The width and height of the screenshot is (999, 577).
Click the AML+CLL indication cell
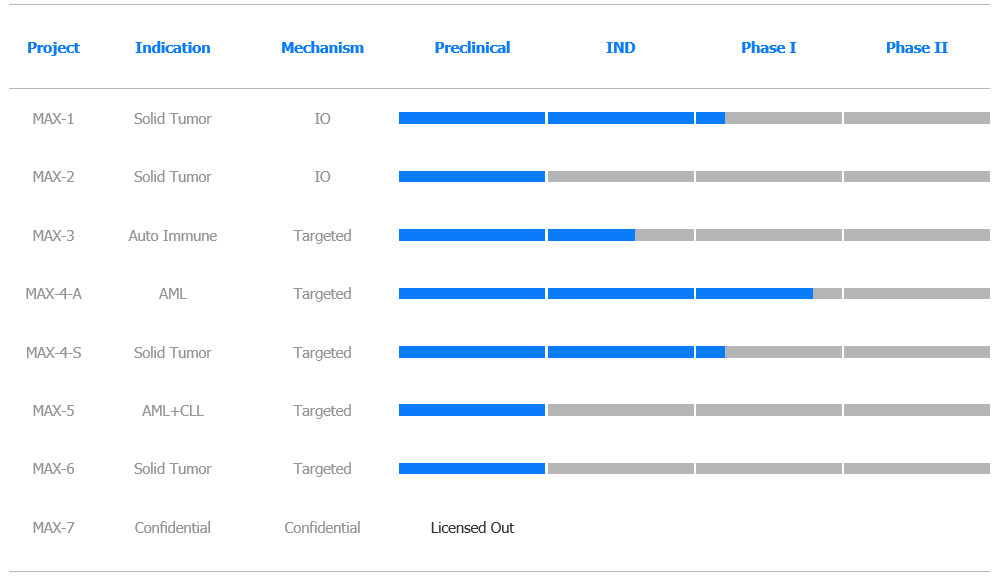173,411
